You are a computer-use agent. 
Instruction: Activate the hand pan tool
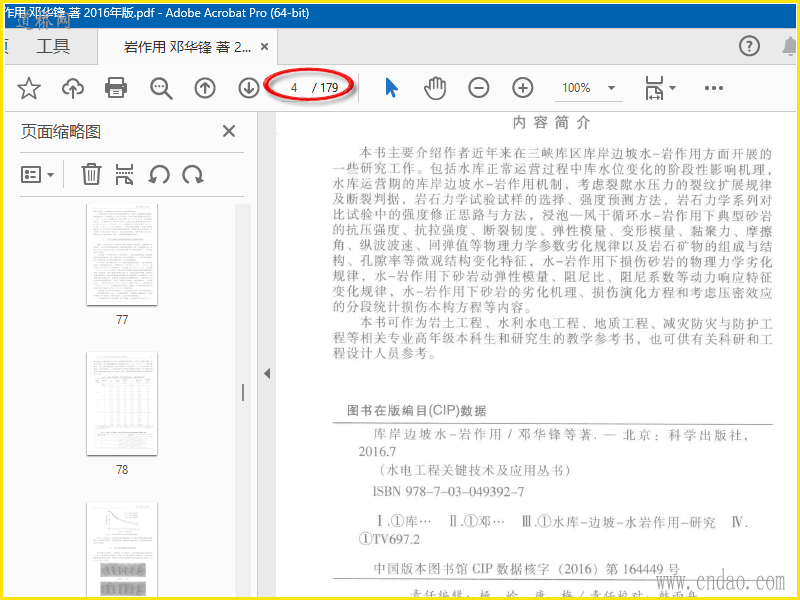coord(435,88)
